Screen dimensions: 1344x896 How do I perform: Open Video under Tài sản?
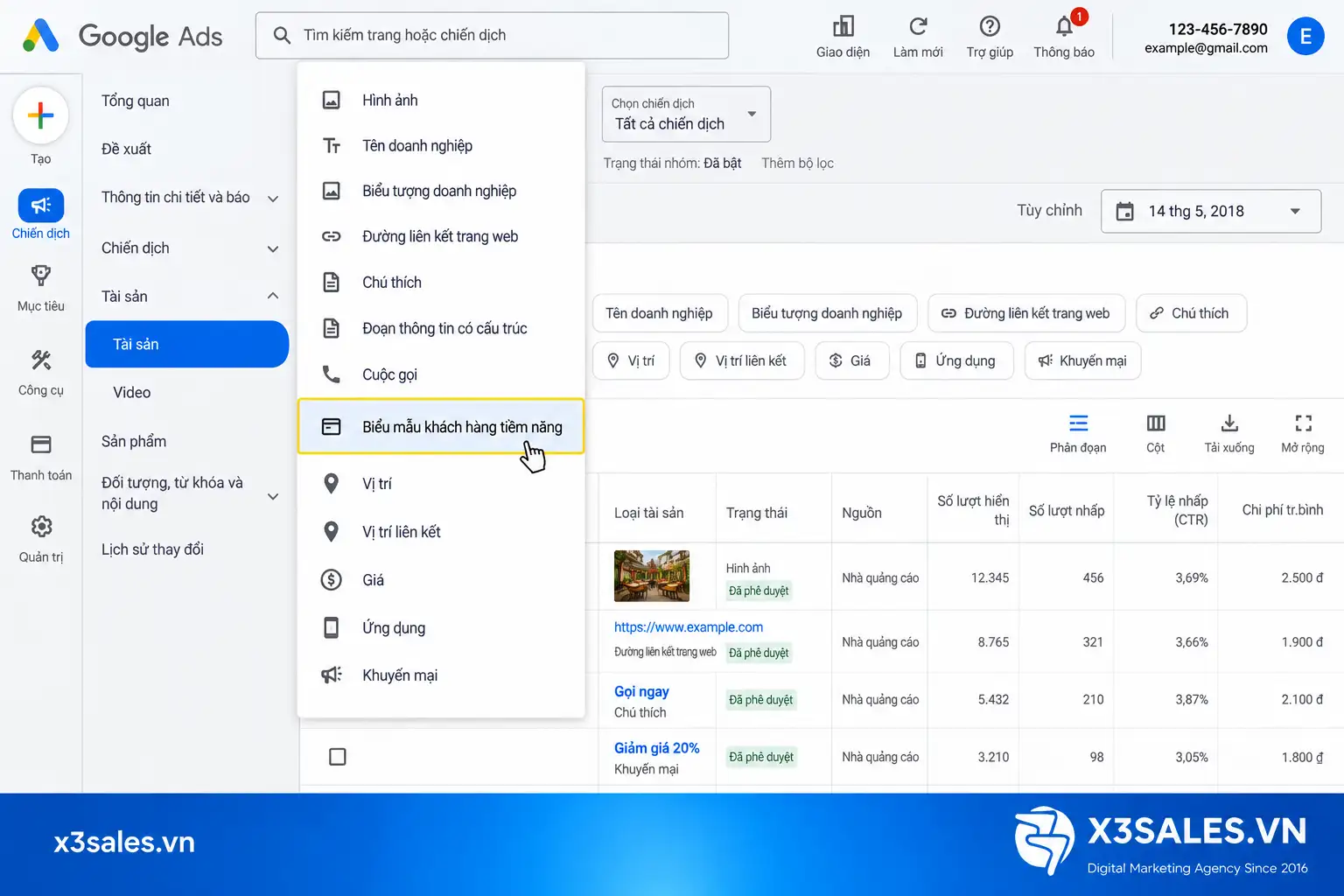click(x=132, y=392)
